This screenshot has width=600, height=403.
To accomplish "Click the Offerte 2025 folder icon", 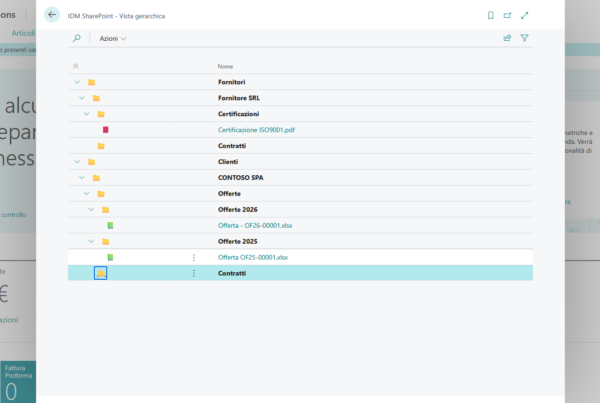I will [x=106, y=241].
